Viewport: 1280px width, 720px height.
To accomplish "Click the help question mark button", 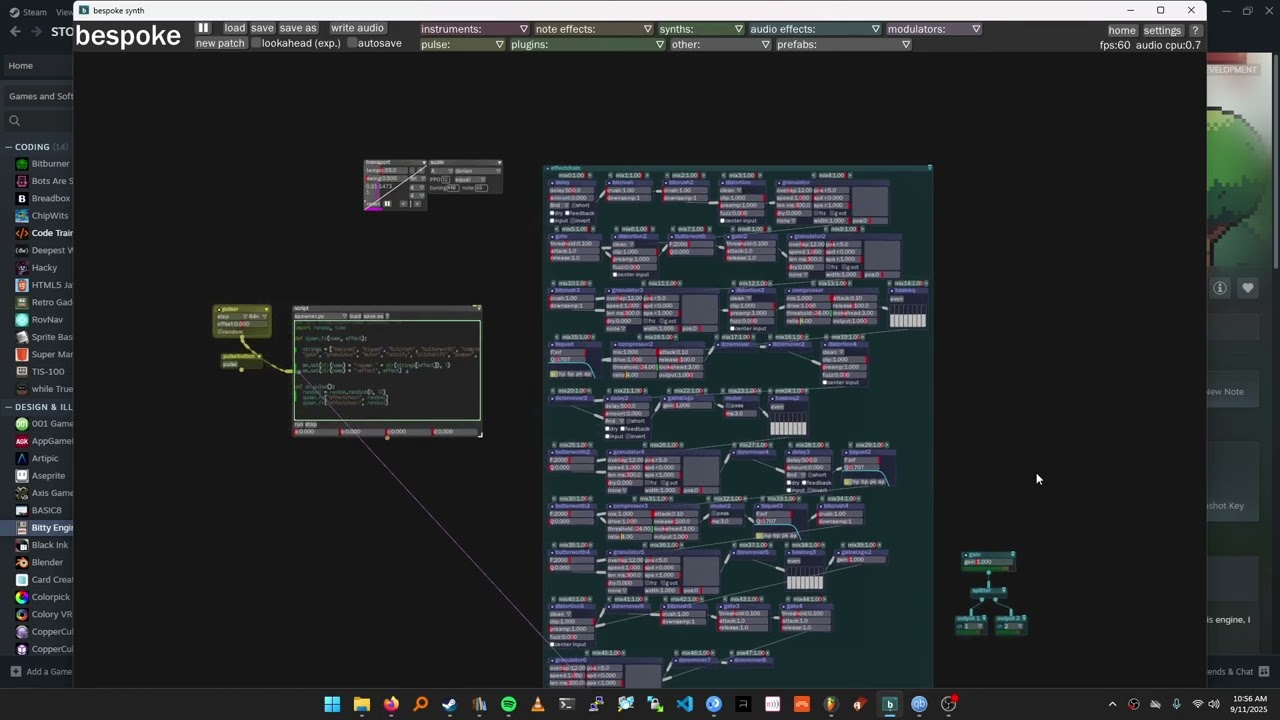I will pyautogui.click(x=1195, y=31).
